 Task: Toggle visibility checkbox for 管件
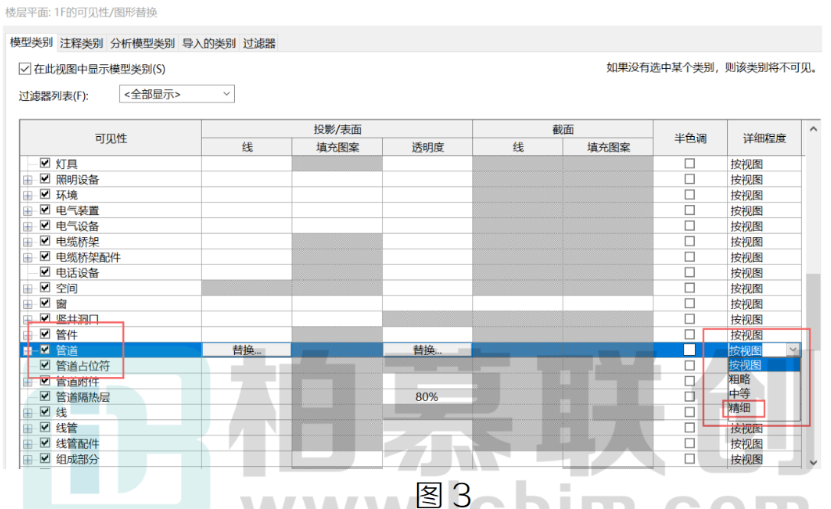[45, 334]
